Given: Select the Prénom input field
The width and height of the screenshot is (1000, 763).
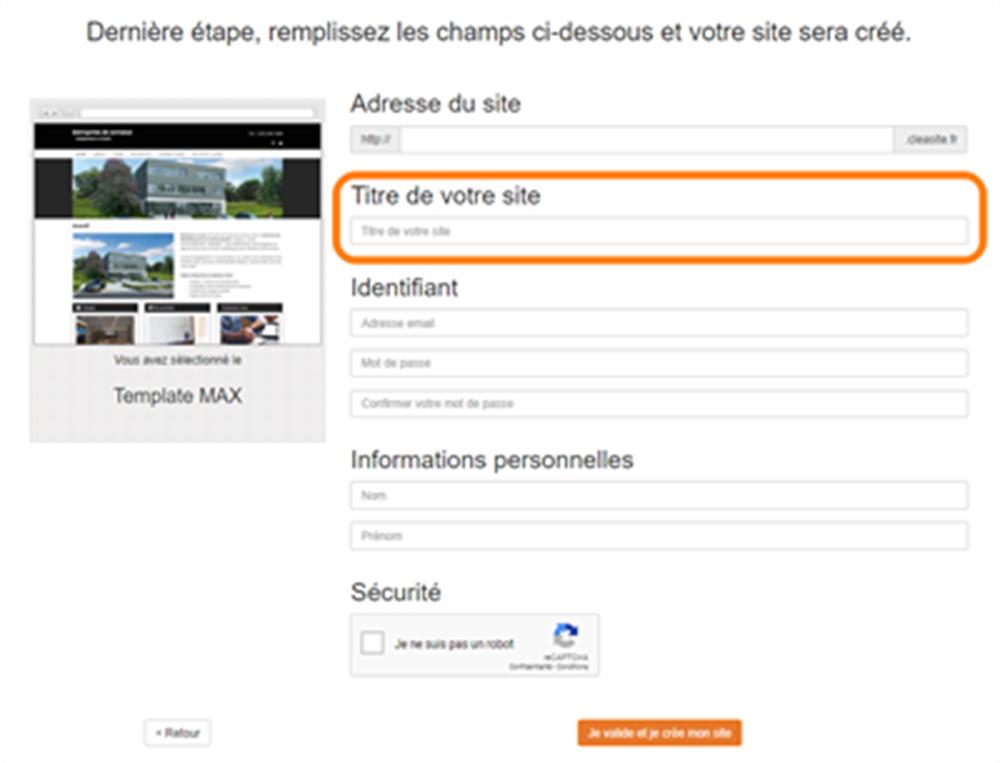Looking at the screenshot, I should pos(659,535).
